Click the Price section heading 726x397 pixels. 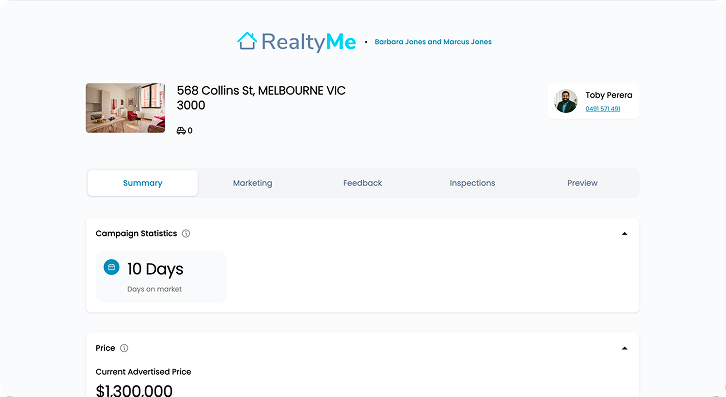point(105,348)
